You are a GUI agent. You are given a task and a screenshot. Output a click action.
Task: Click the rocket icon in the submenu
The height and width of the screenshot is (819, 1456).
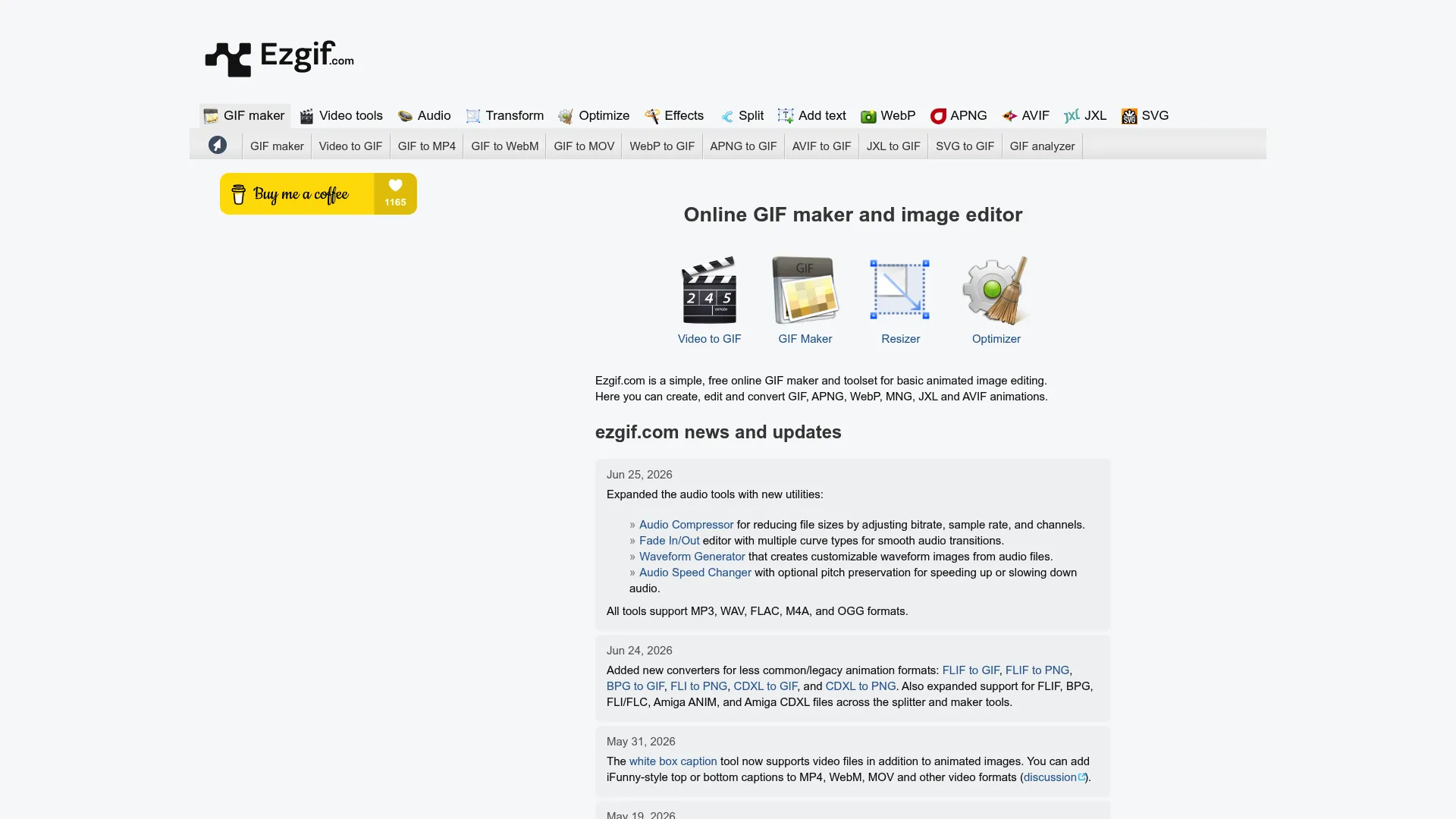coord(218,145)
